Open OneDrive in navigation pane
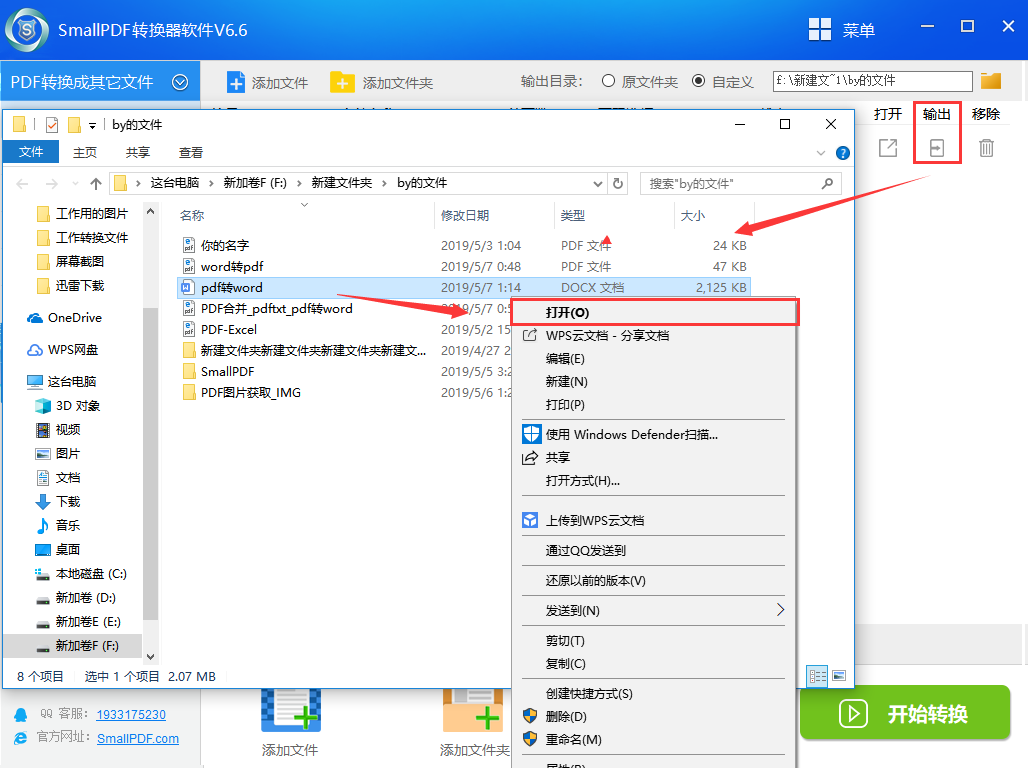The height and width of the screenshot is (768, 1028). pos(64,317)
